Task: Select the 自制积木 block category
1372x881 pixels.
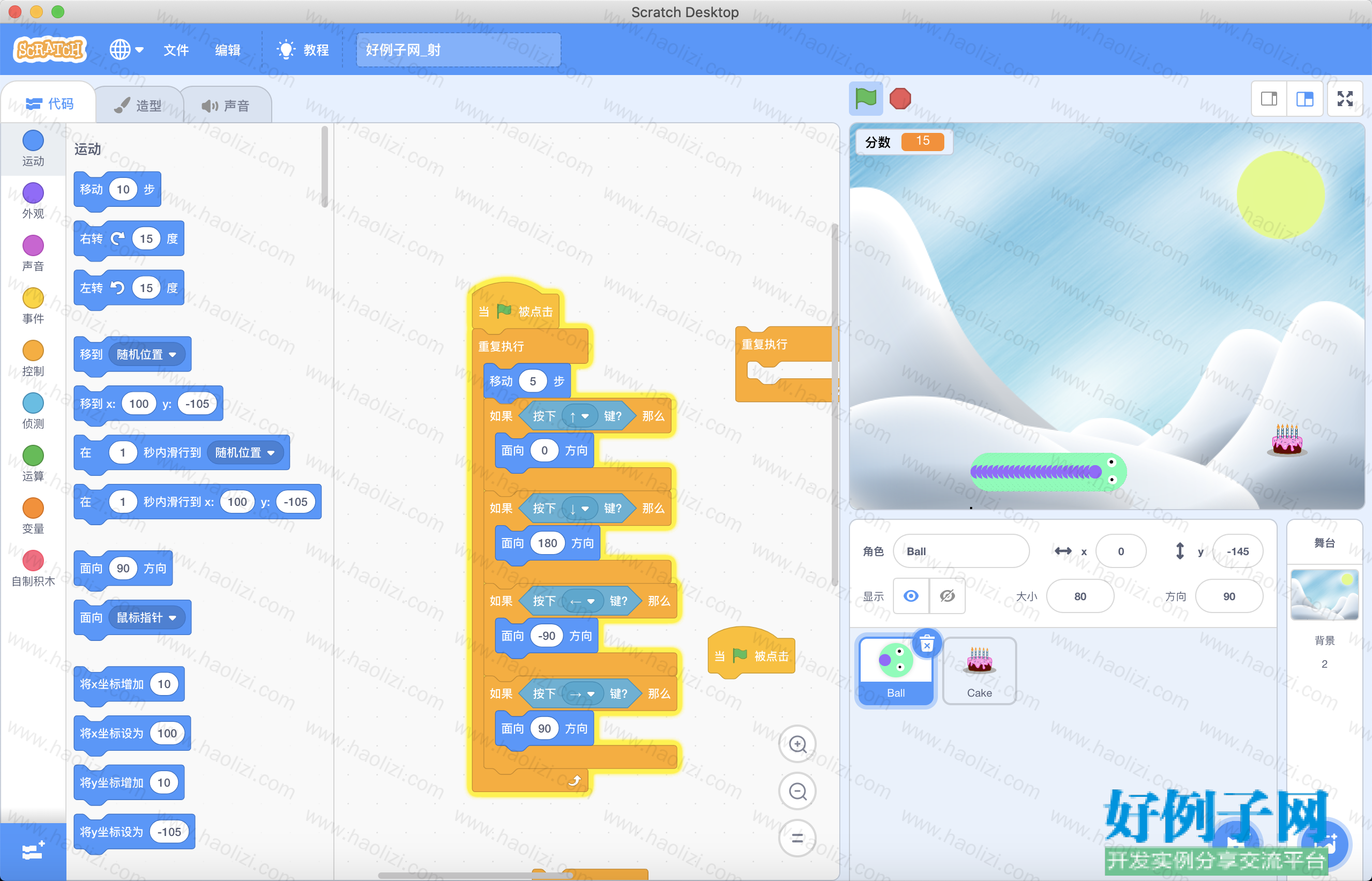Action: tap(33, 569)
